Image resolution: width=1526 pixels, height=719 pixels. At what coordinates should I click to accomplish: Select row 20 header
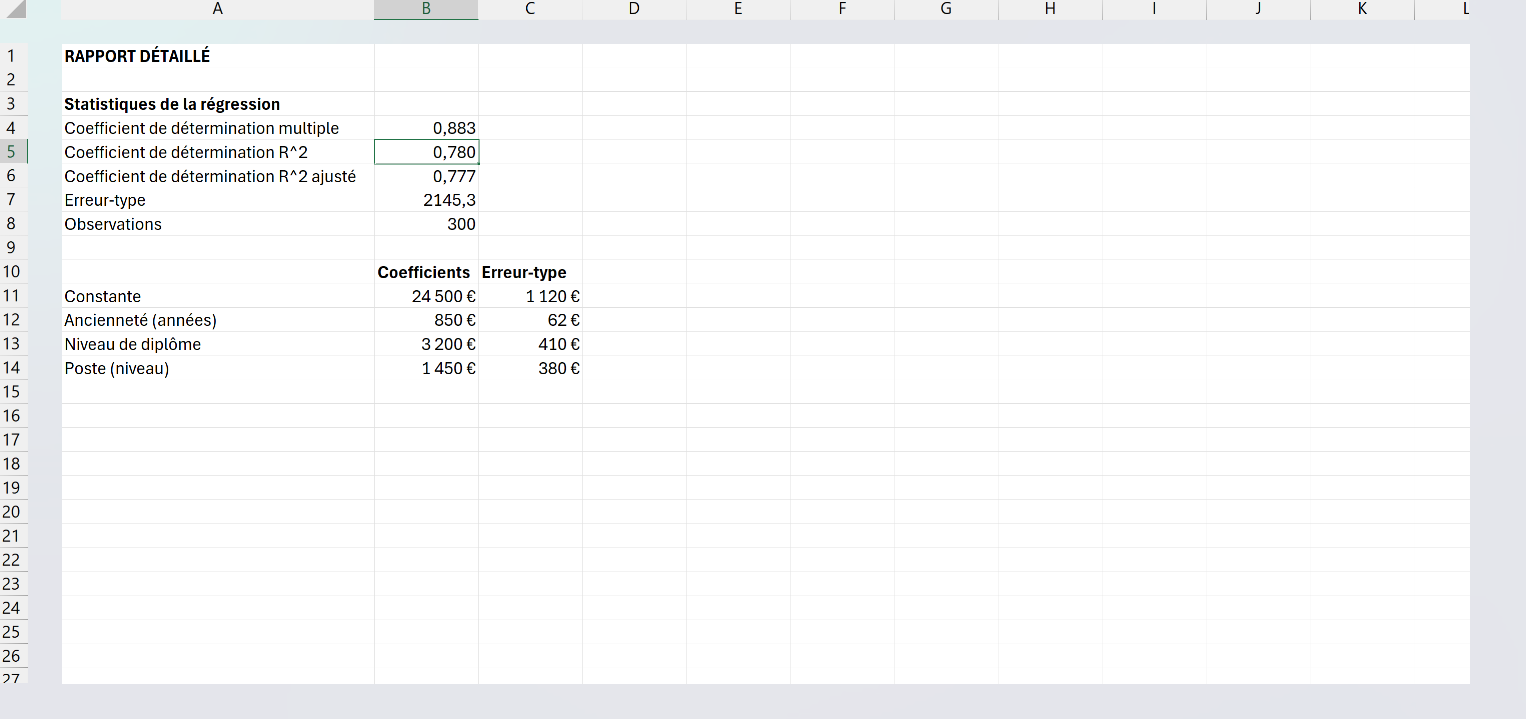pos(14,512)
